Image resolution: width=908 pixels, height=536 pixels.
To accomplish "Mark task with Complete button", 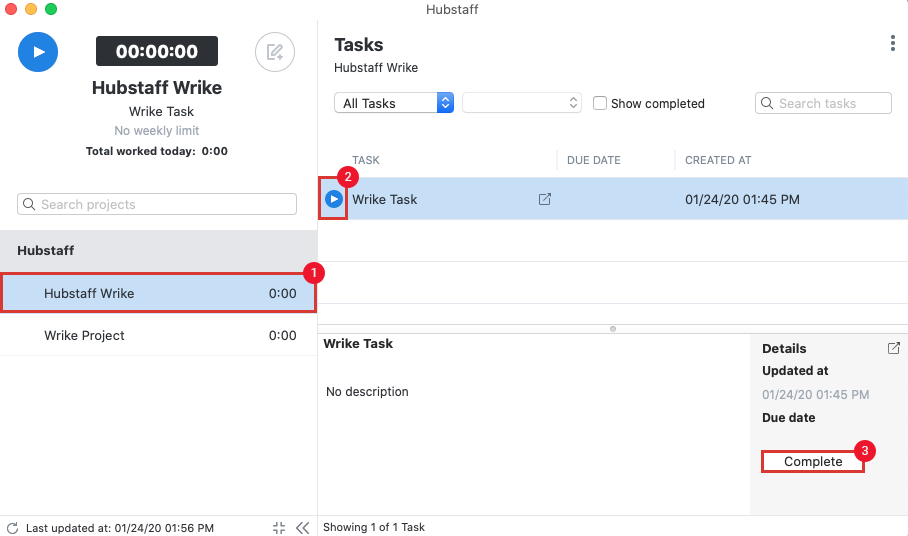I will (x=813, y=461).
